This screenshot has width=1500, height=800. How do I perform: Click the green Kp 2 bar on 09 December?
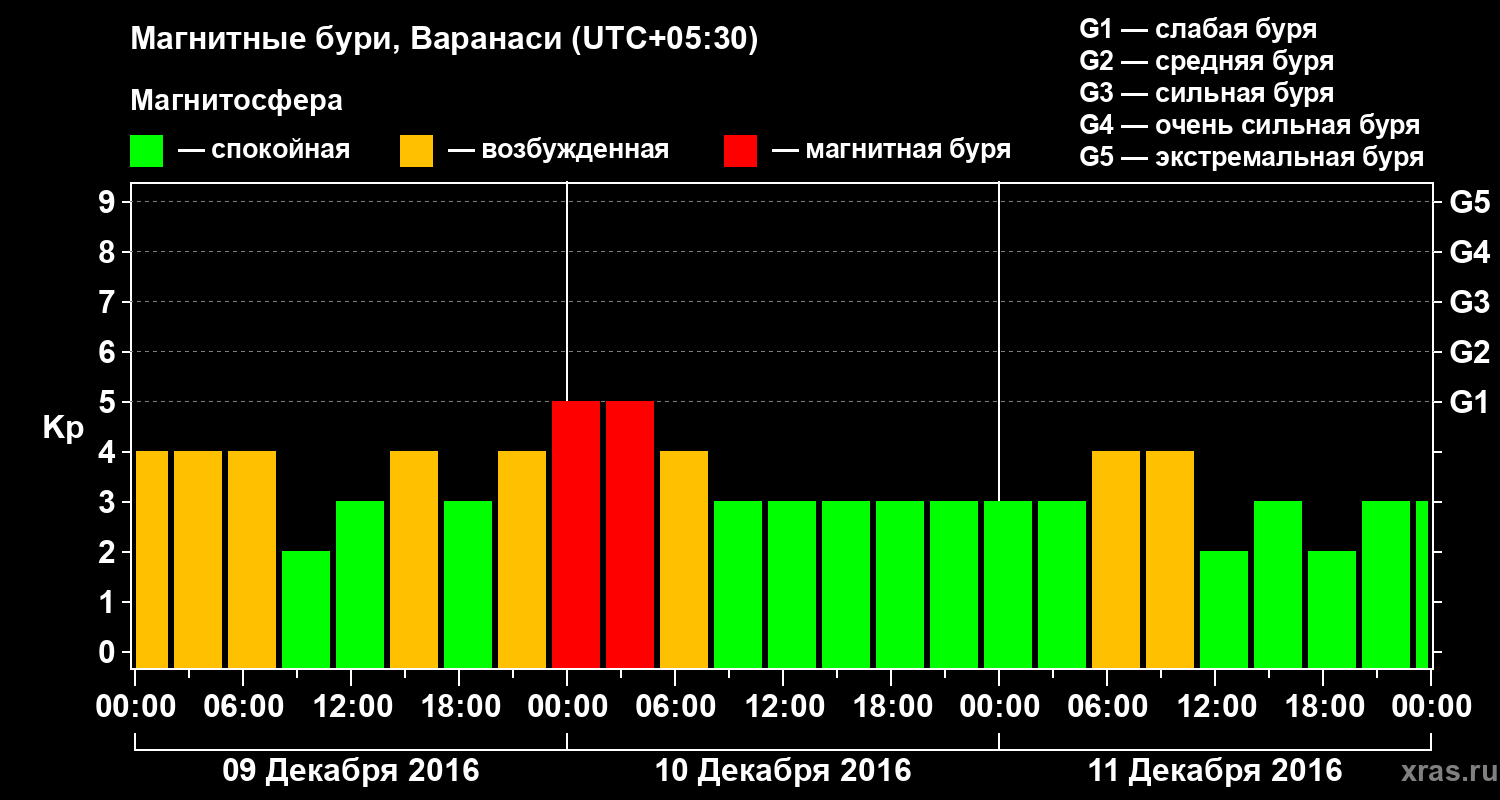[306, 609]
